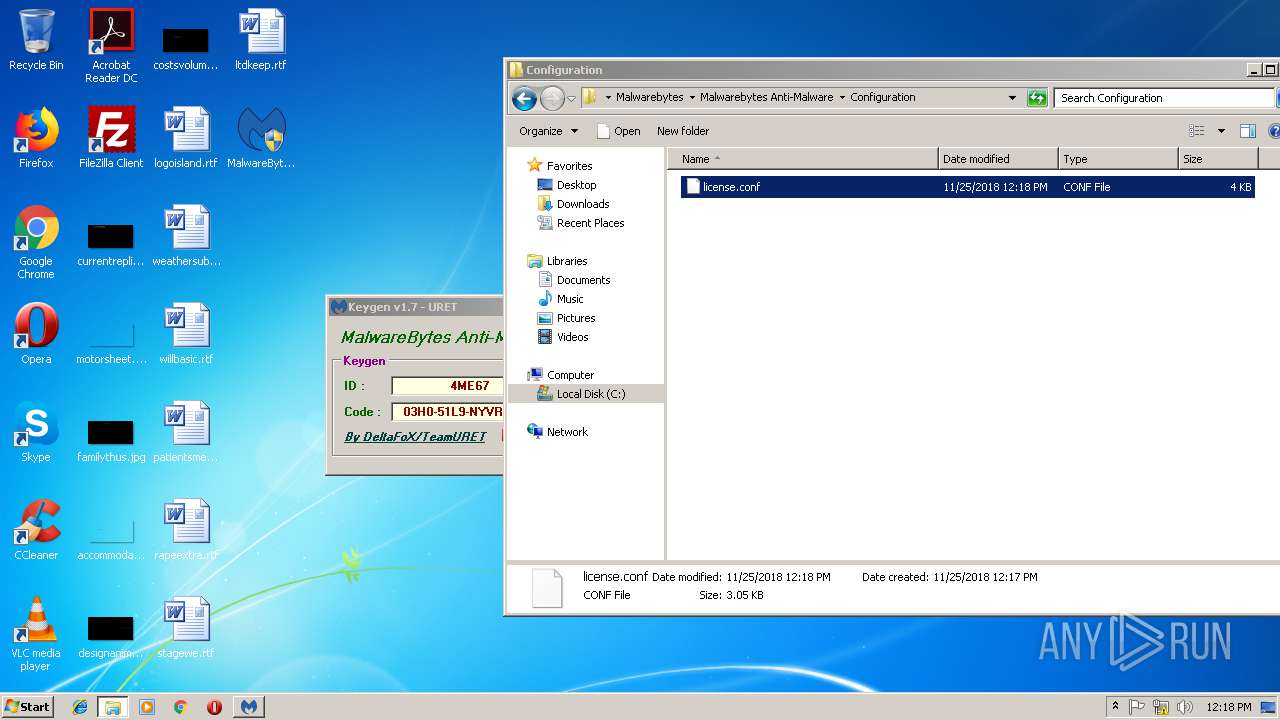The height and width of the screenshot is (720, 1280).
Task: Click the Windows Explorer taskbar button
Action: (x=113, y=707)
